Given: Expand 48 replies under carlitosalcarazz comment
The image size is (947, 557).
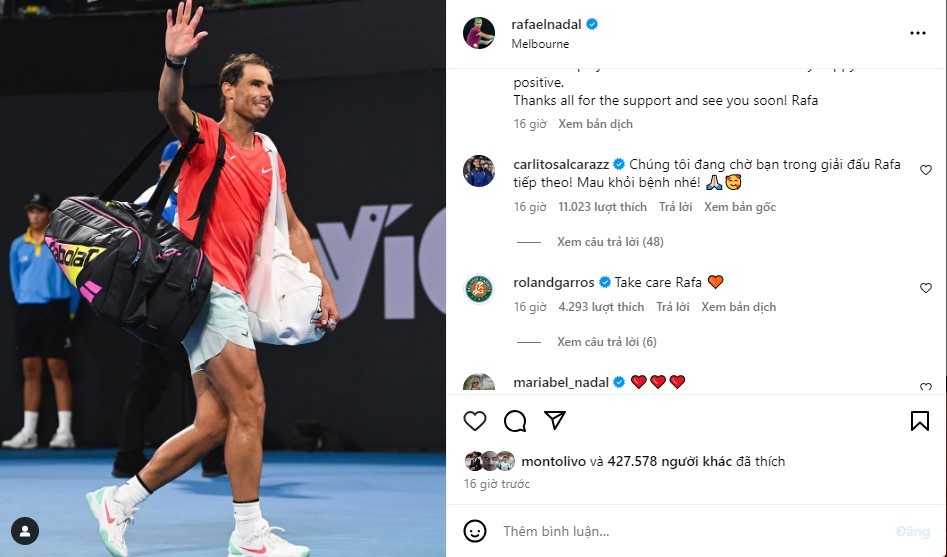Looking at the screenshot, I should (610, 242).
